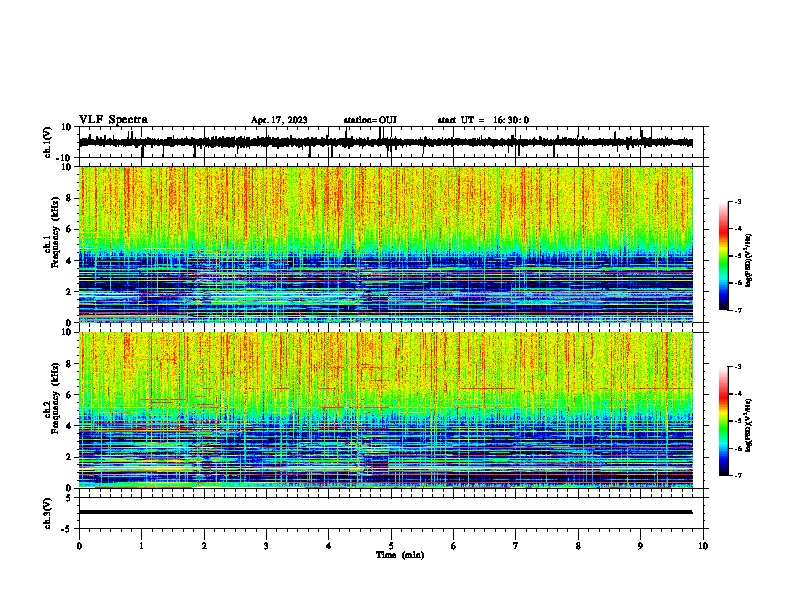The height and width of the screenshot is (612, 792).
Task: Click the -7 label on ch.1 color bar
Action: click(x=738, y=310)
